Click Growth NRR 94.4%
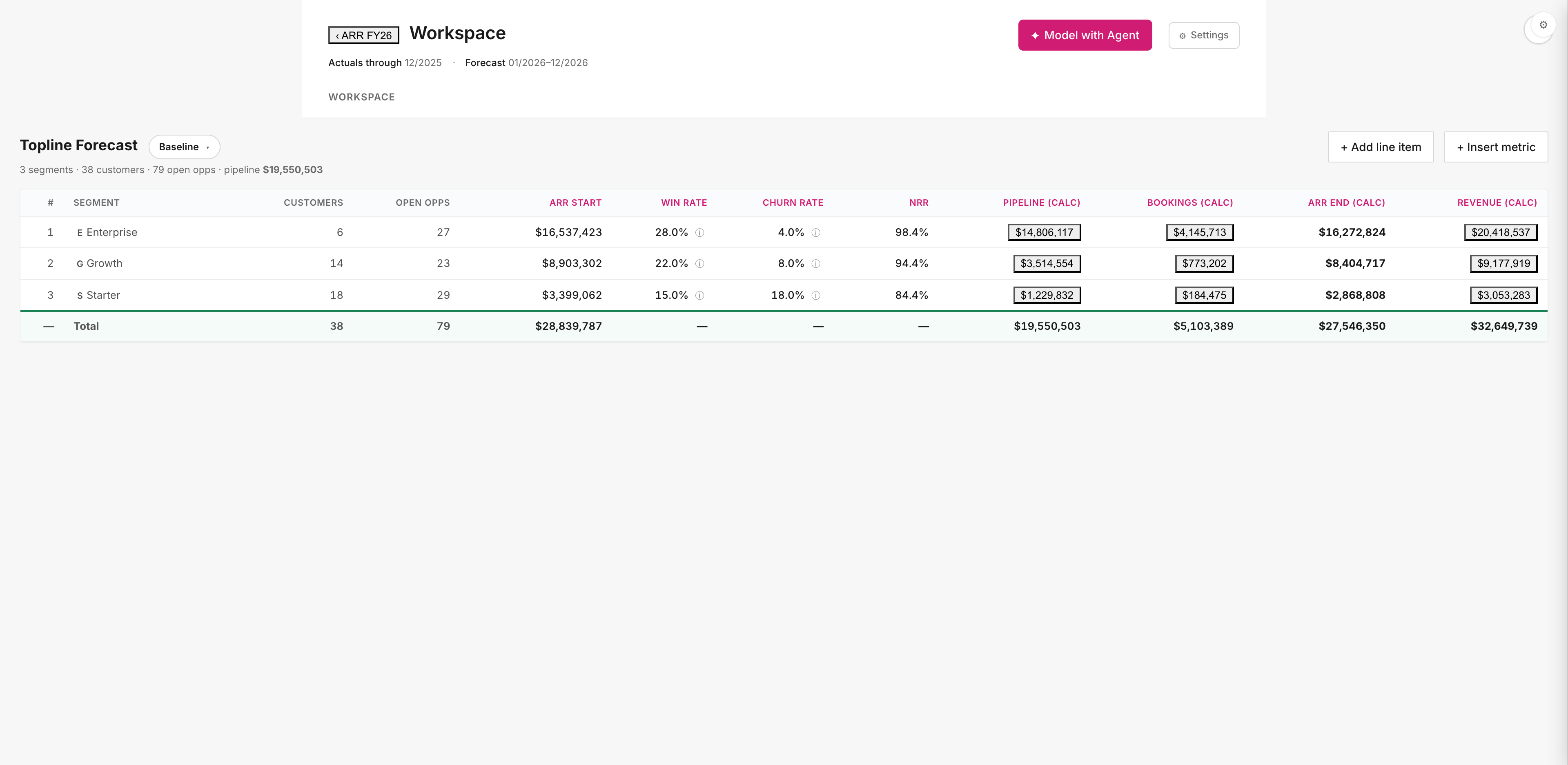 point(912,264)
